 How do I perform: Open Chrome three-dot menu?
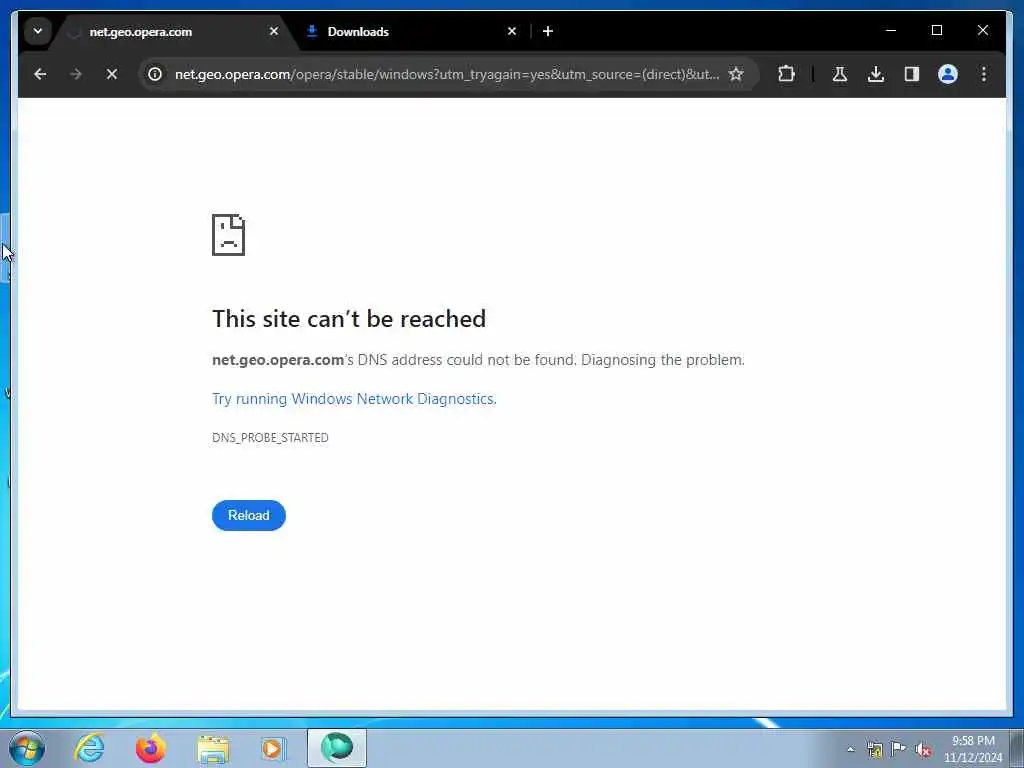click(984, 74)
